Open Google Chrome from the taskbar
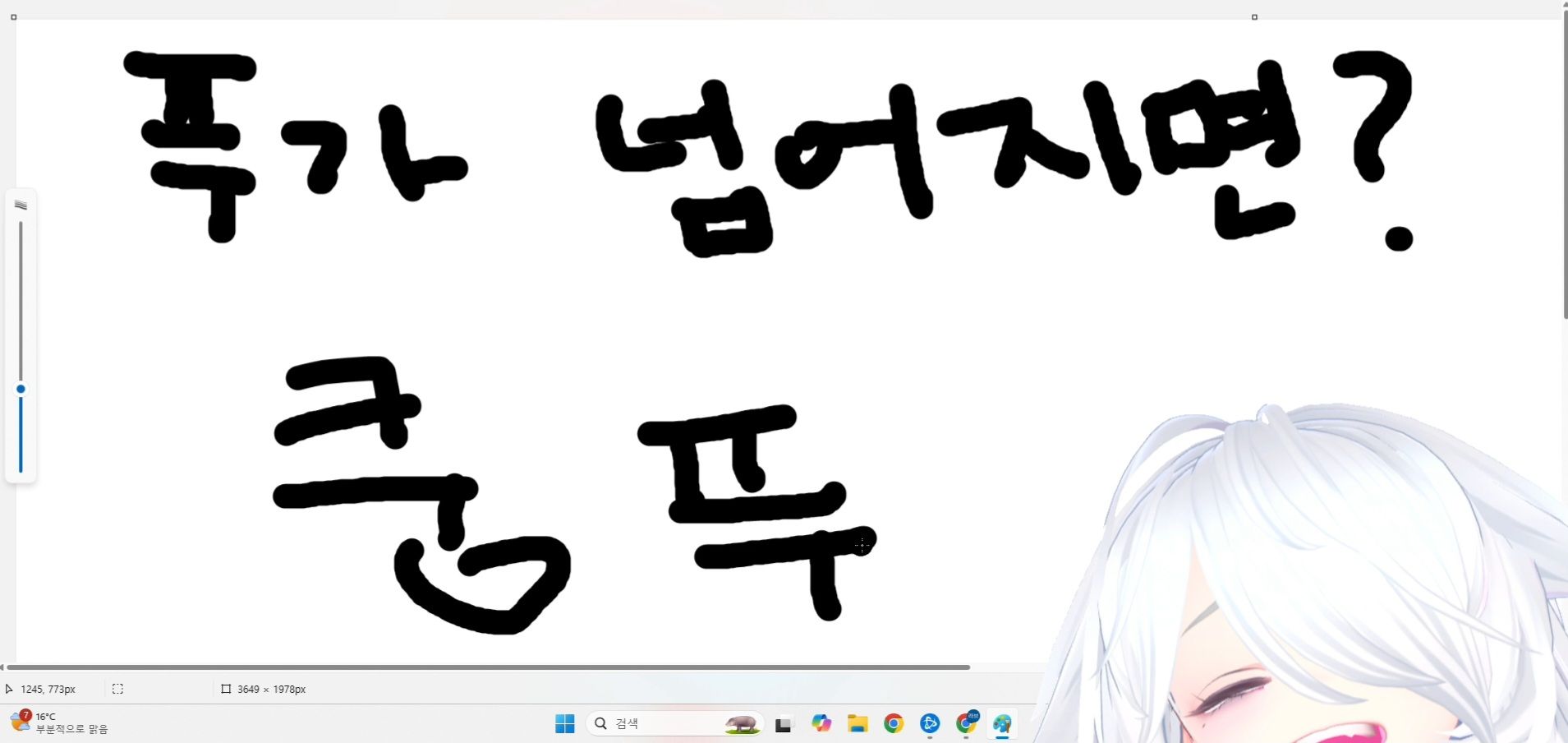This screenshot has width=1568, height=743. [x=894, y=723]
